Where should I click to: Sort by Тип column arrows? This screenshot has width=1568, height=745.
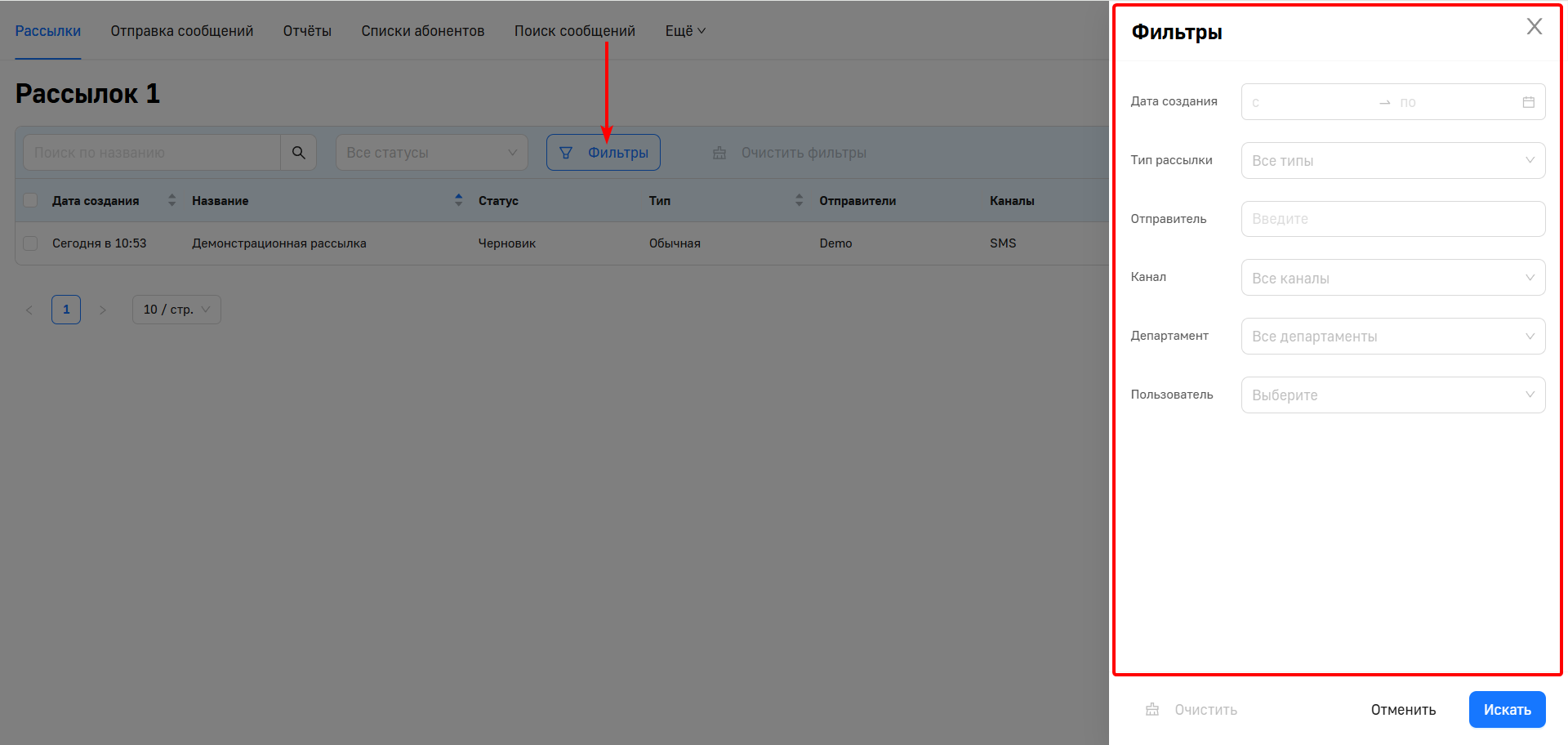(799, 200)
